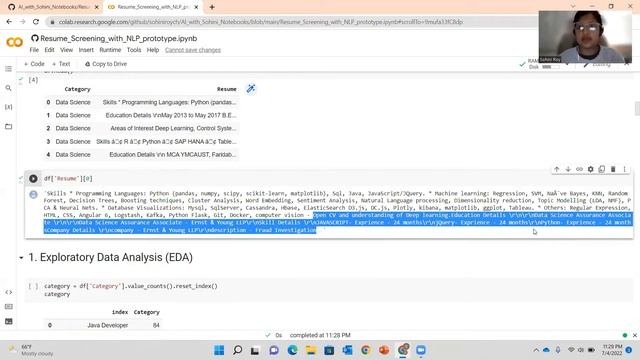The image size is (640, 360).
Task: Select row 3 resume text 'Skills R Python SAP HANA'
Action: click(x=166, y=142)
